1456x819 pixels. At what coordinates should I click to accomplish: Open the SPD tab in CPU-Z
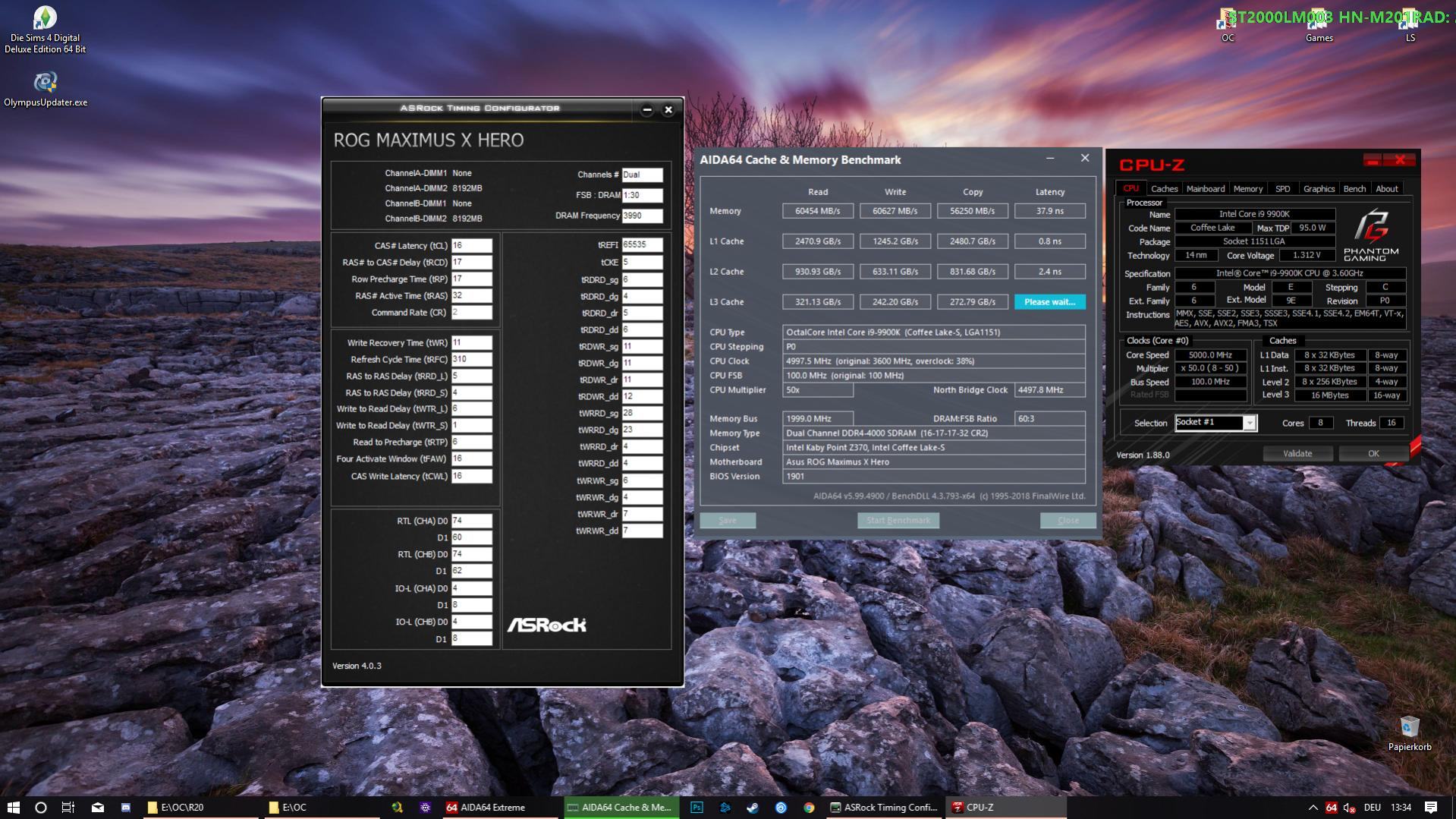click(1283, 189)
